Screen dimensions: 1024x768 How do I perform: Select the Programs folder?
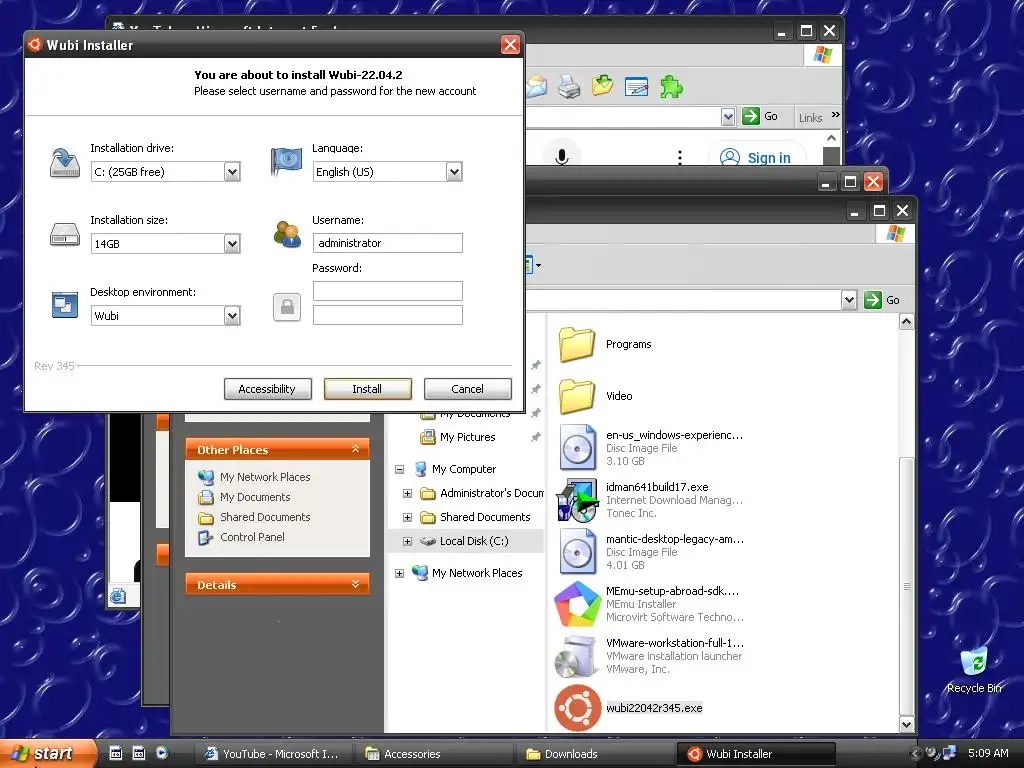605,344
